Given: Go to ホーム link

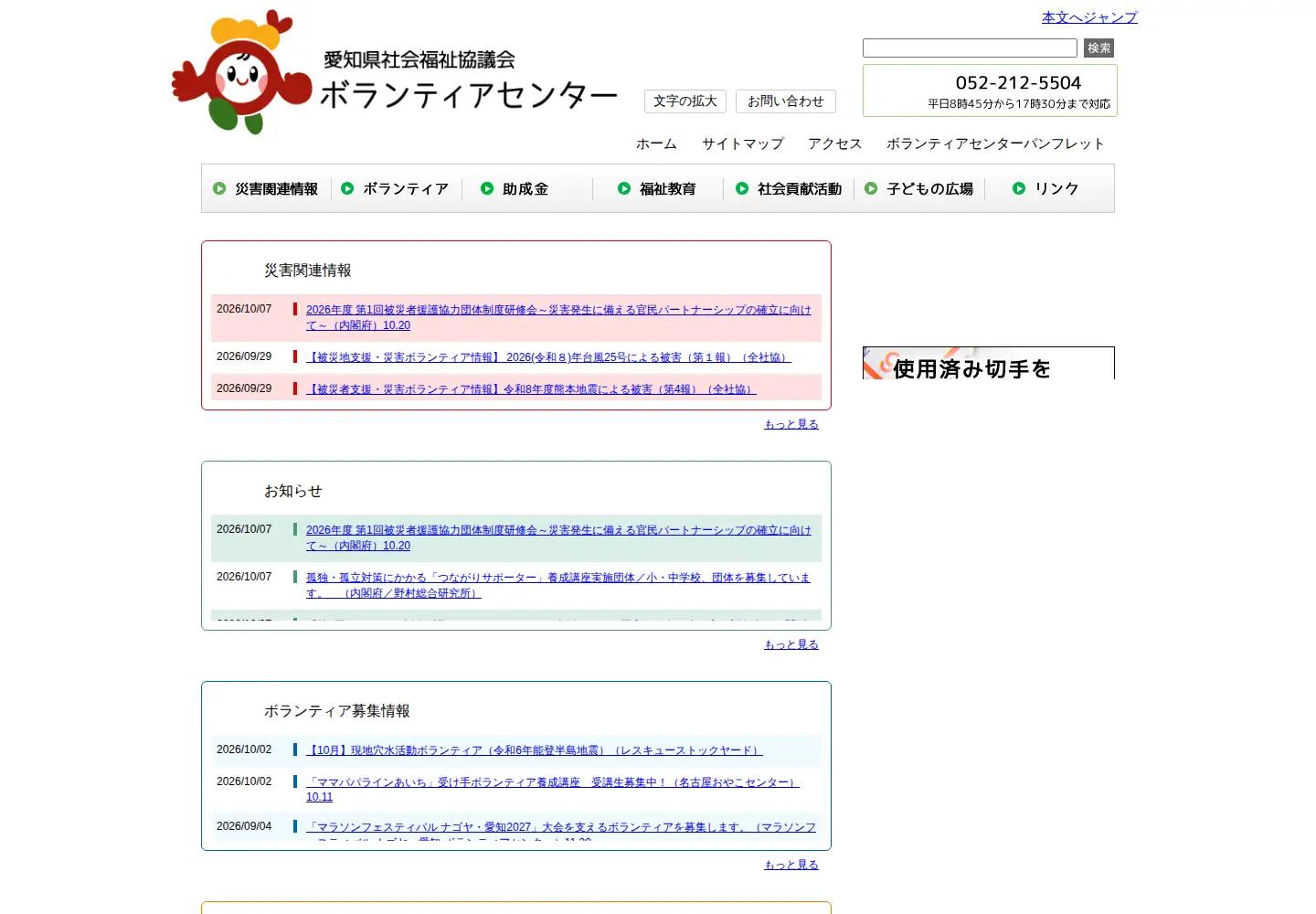Looking at the screenshot, I should coord(656,143).
